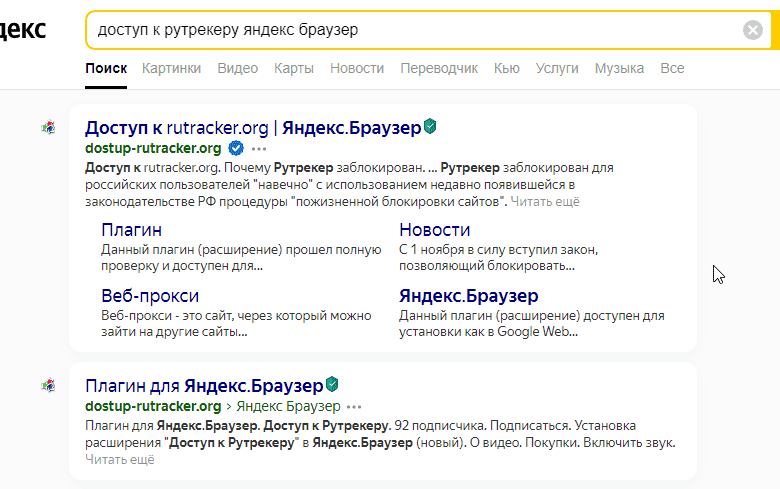This screenshot has width=780, height=489.
Task: Click green shield badge on first result title
Action: click(430, 127)
